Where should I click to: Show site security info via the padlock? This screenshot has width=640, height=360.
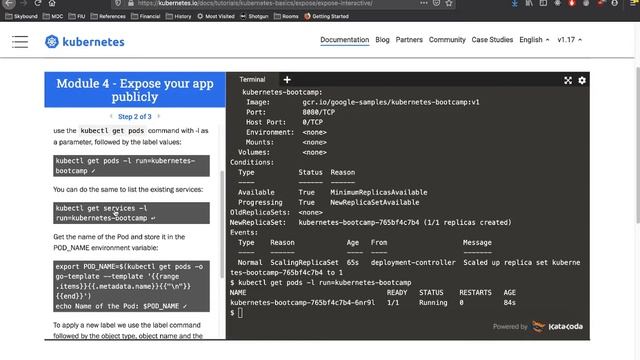click(131, 3)
